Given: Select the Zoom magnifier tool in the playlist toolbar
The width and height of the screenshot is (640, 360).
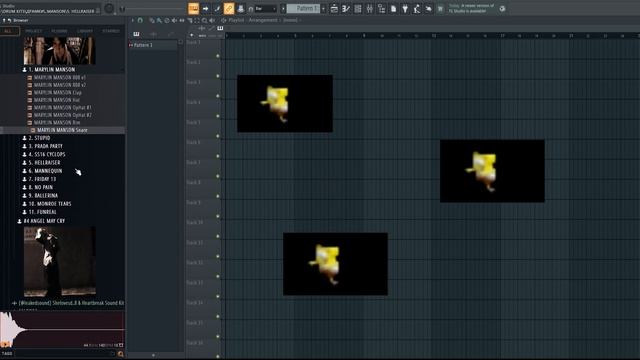Looking at the screenshot, I should (x=204, y=20).
